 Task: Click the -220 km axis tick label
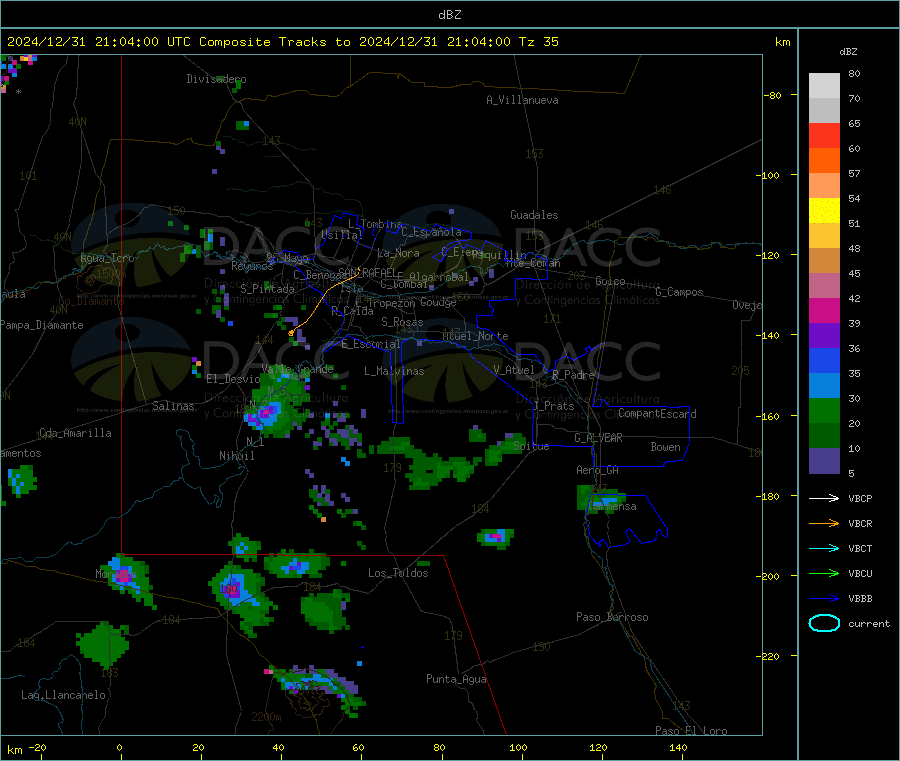pyautogui.click(x=768, y=656)
